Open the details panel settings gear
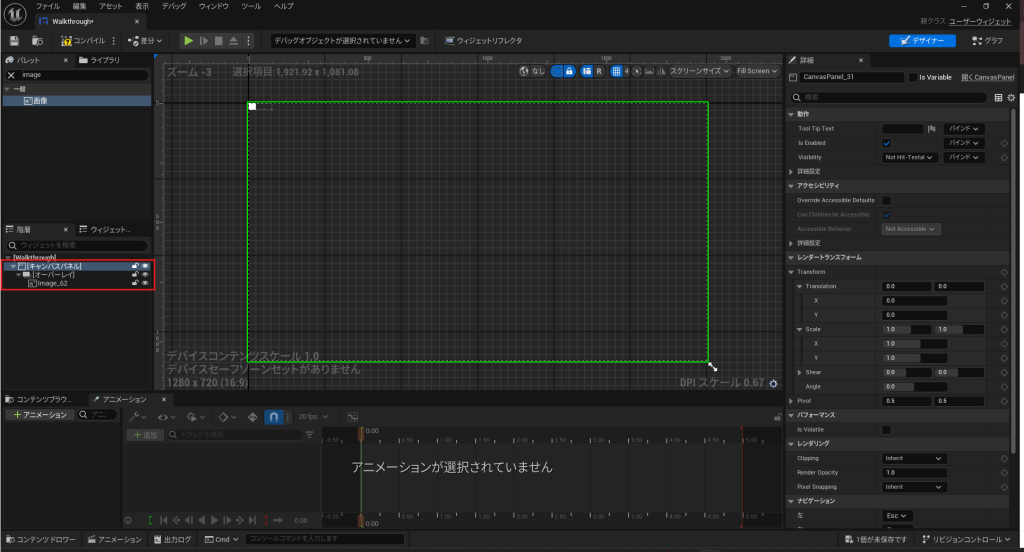This screenshot has width=1024, height=552. [x=1011, y=97]
